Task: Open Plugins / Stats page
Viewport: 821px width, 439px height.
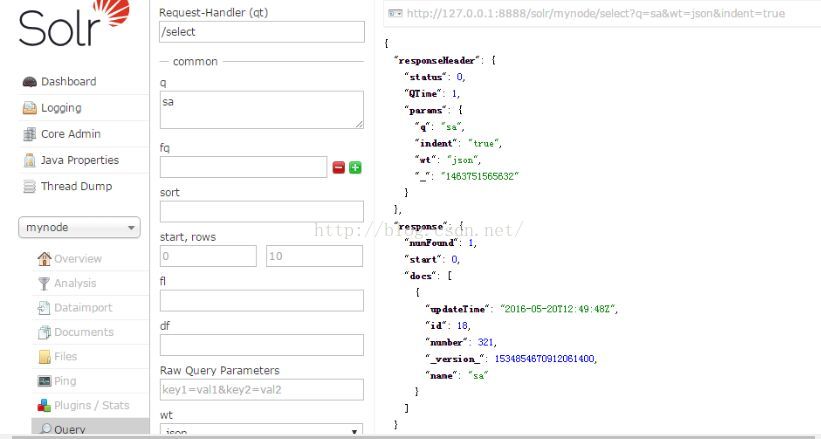Action: (91, 405)
